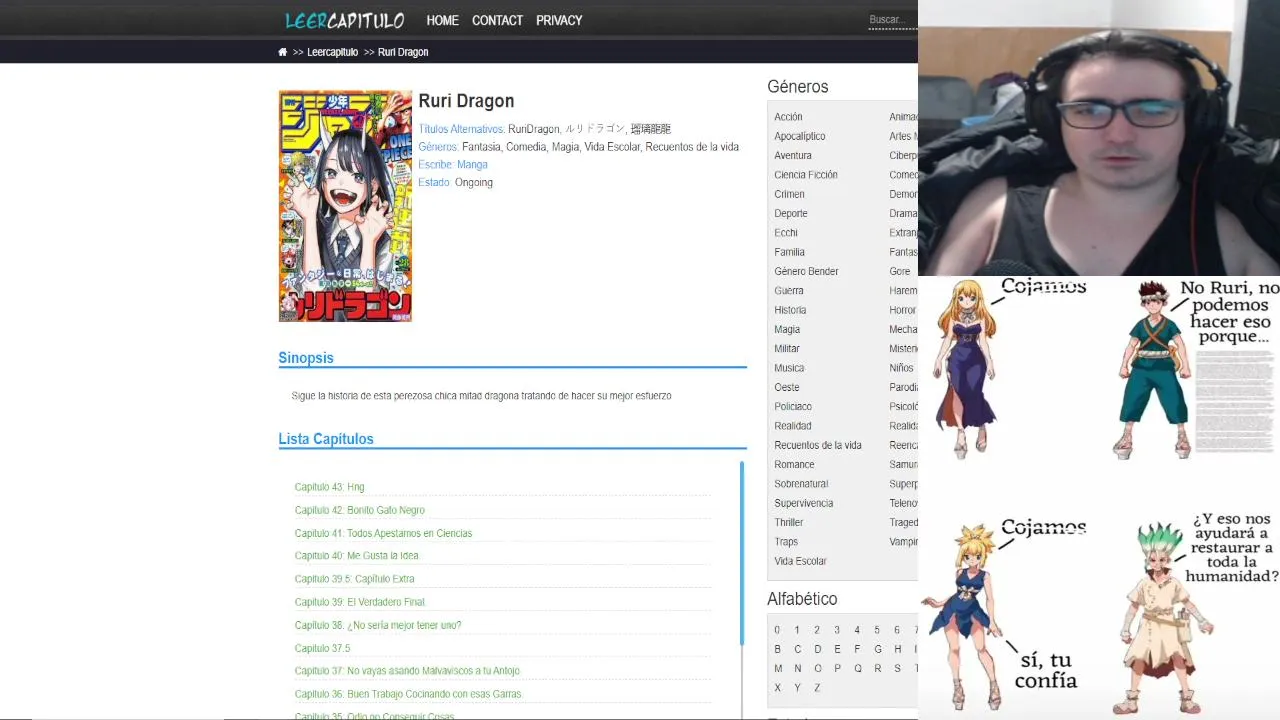
Task: Select the Harem genre
Action: [903, 291]
